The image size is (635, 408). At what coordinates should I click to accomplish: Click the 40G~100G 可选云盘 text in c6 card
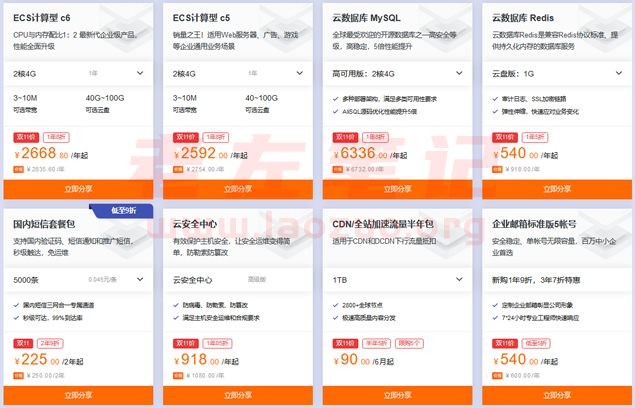coord(105,103)
